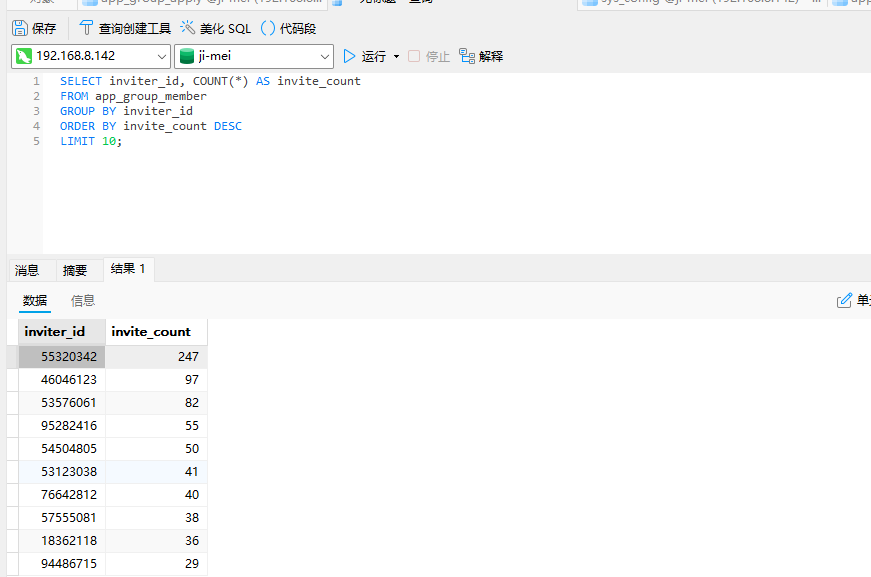Click line number 3 in the gutter
Image resolution: width=871 pixels, height=577 pixels.
36,111
